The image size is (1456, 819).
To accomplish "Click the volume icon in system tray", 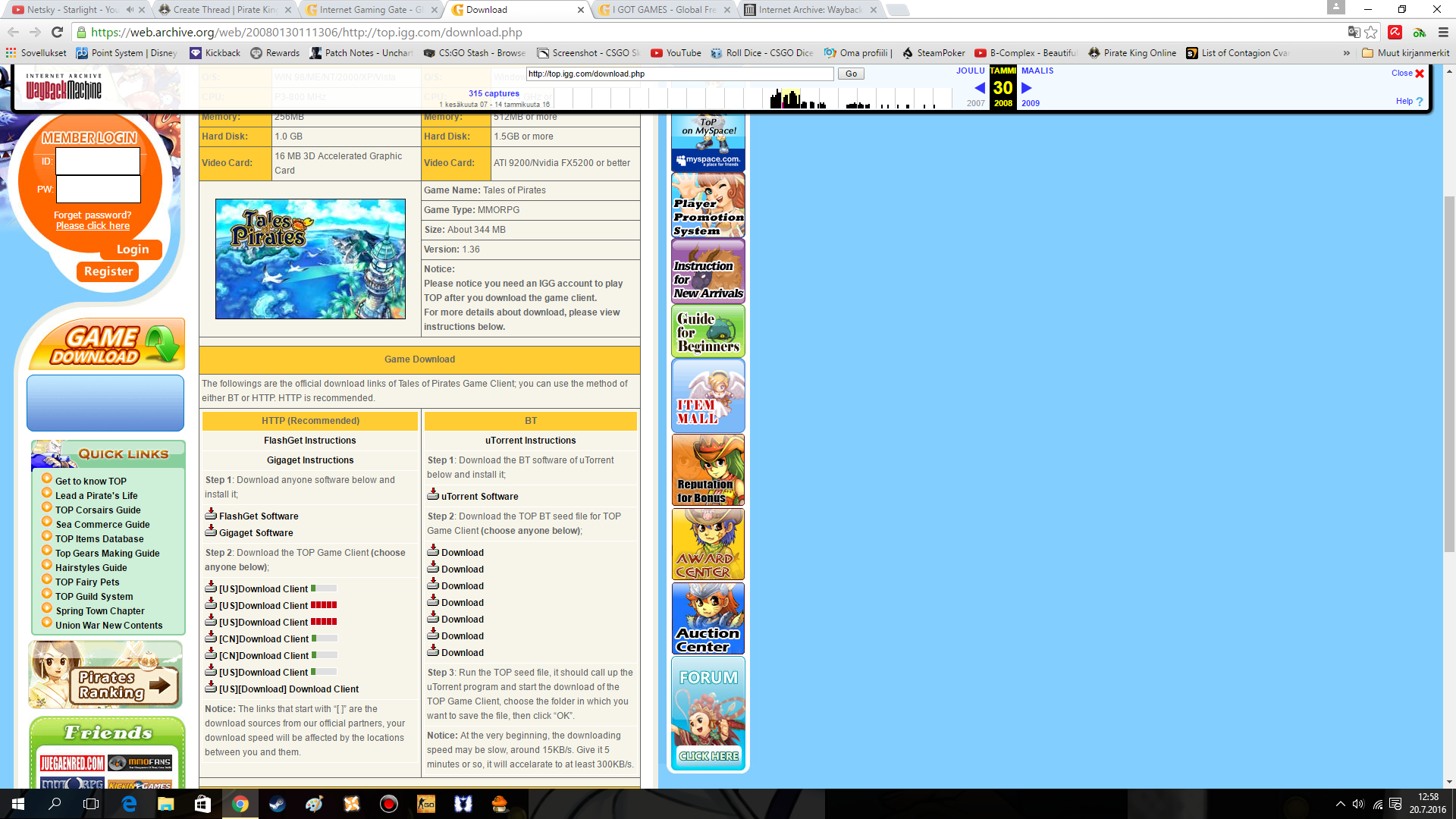I will point(1358,804).
